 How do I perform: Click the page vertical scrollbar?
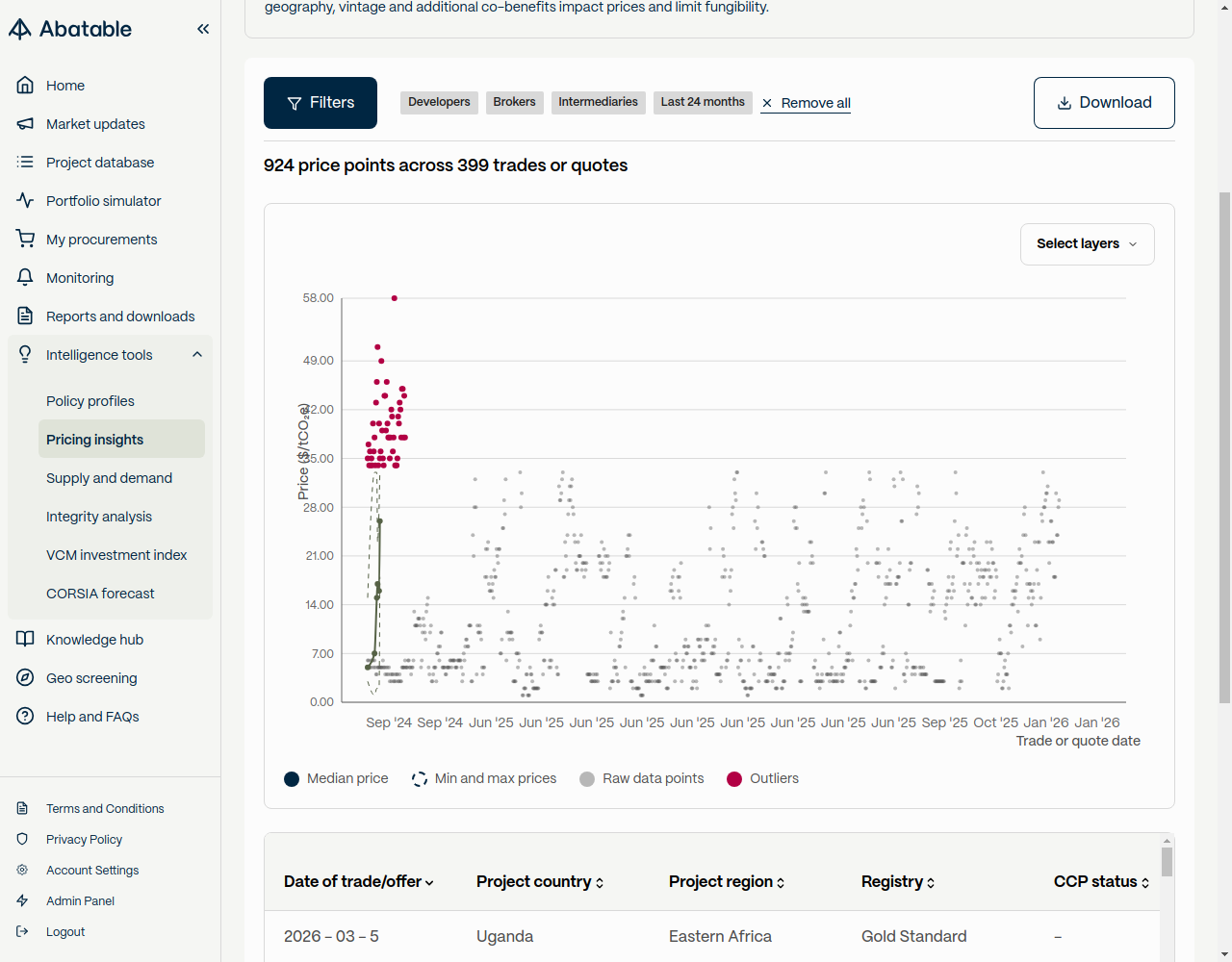point(1224,447)
